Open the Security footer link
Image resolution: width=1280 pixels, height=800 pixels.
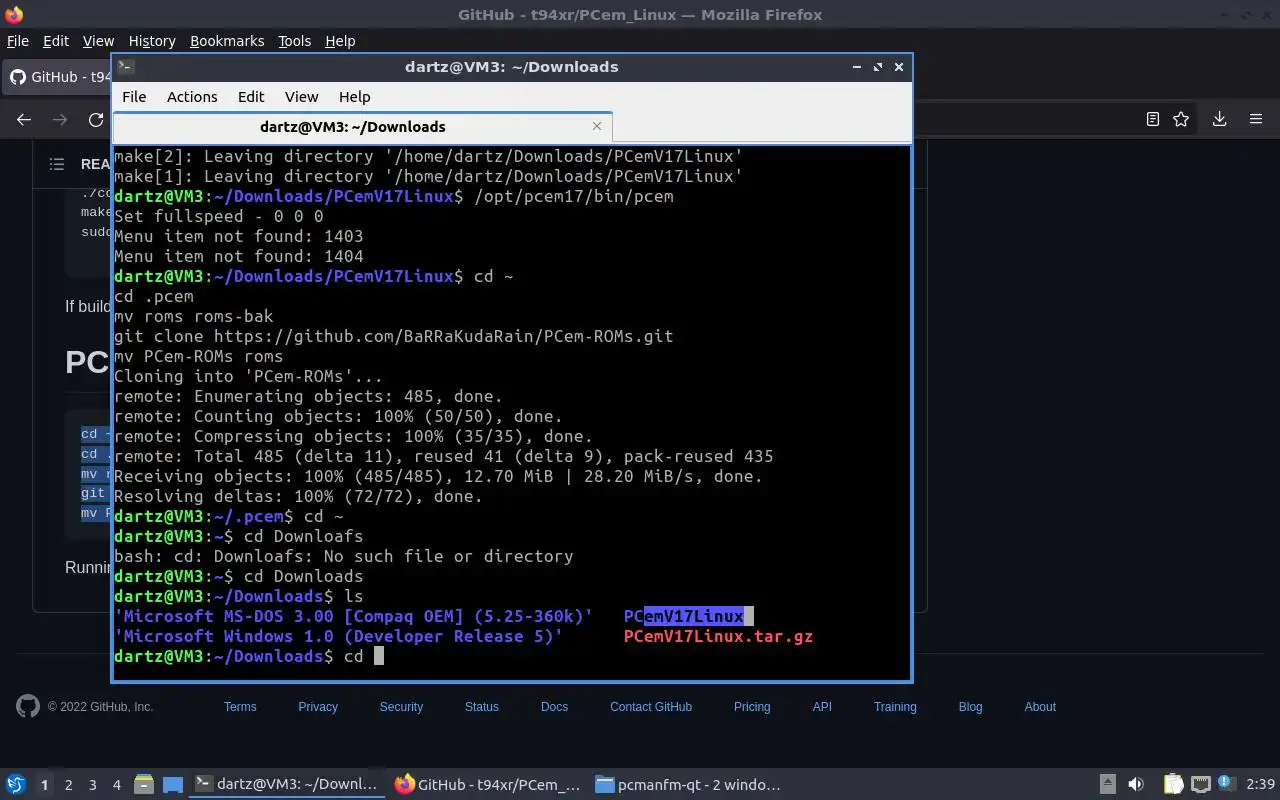[401, 707]
